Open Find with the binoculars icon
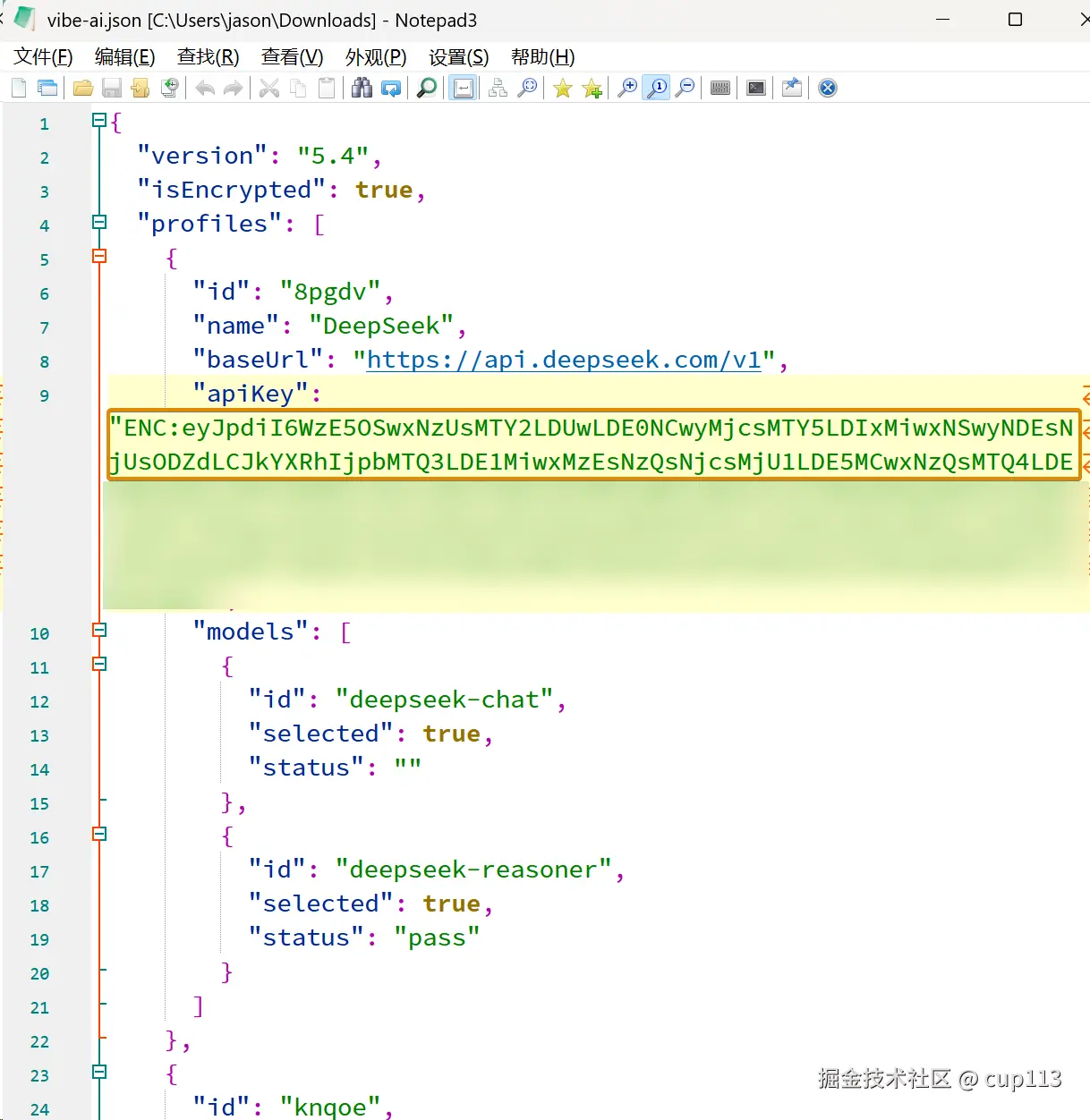Image resolution: width=1090 pixels, height=1120 pixels. (x=362, y=88)
